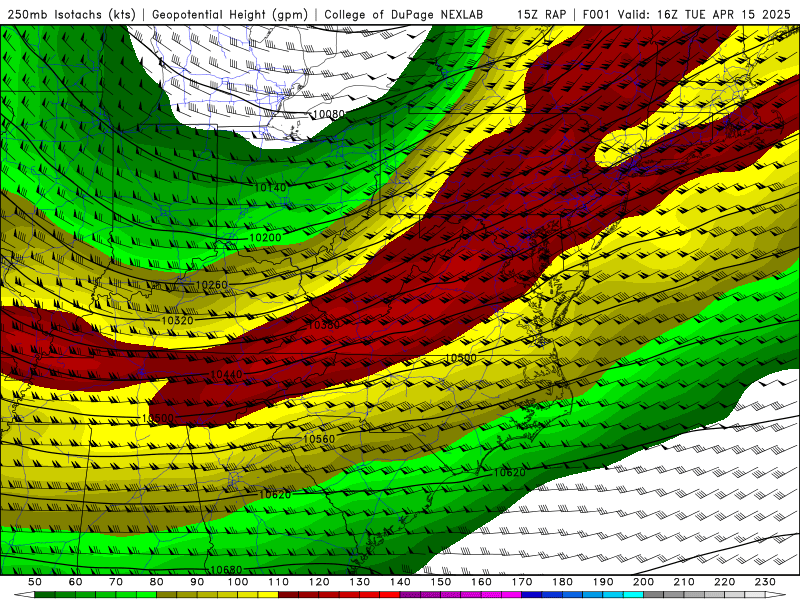
Task: Click the 10320 height contour label
Action: click(178, 320)
